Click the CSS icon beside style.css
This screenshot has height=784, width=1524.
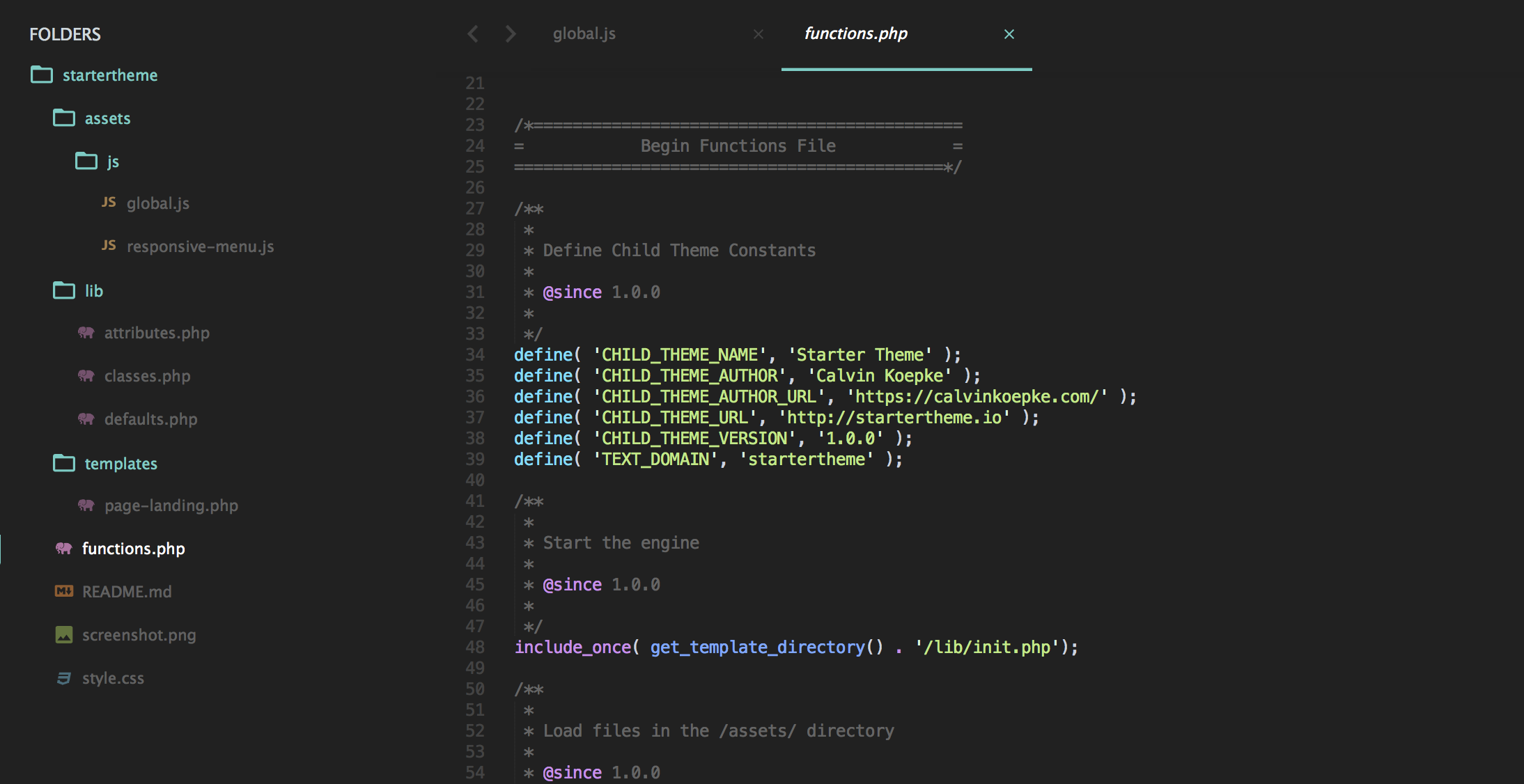(x=64, y=677)
